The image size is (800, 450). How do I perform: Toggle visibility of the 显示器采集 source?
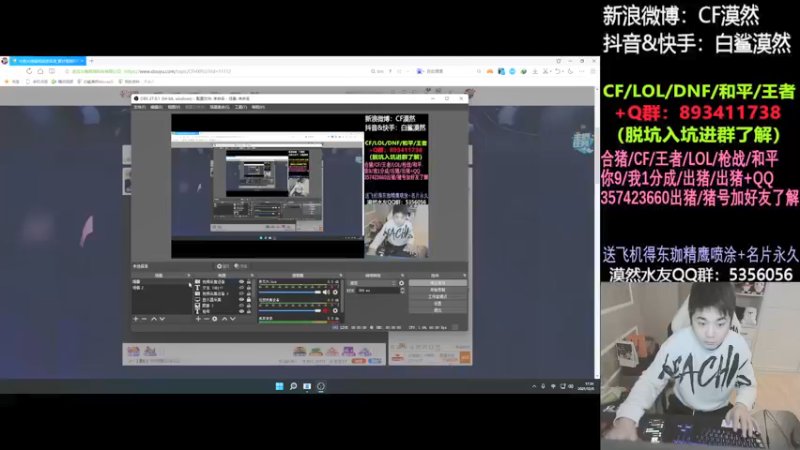241,299
